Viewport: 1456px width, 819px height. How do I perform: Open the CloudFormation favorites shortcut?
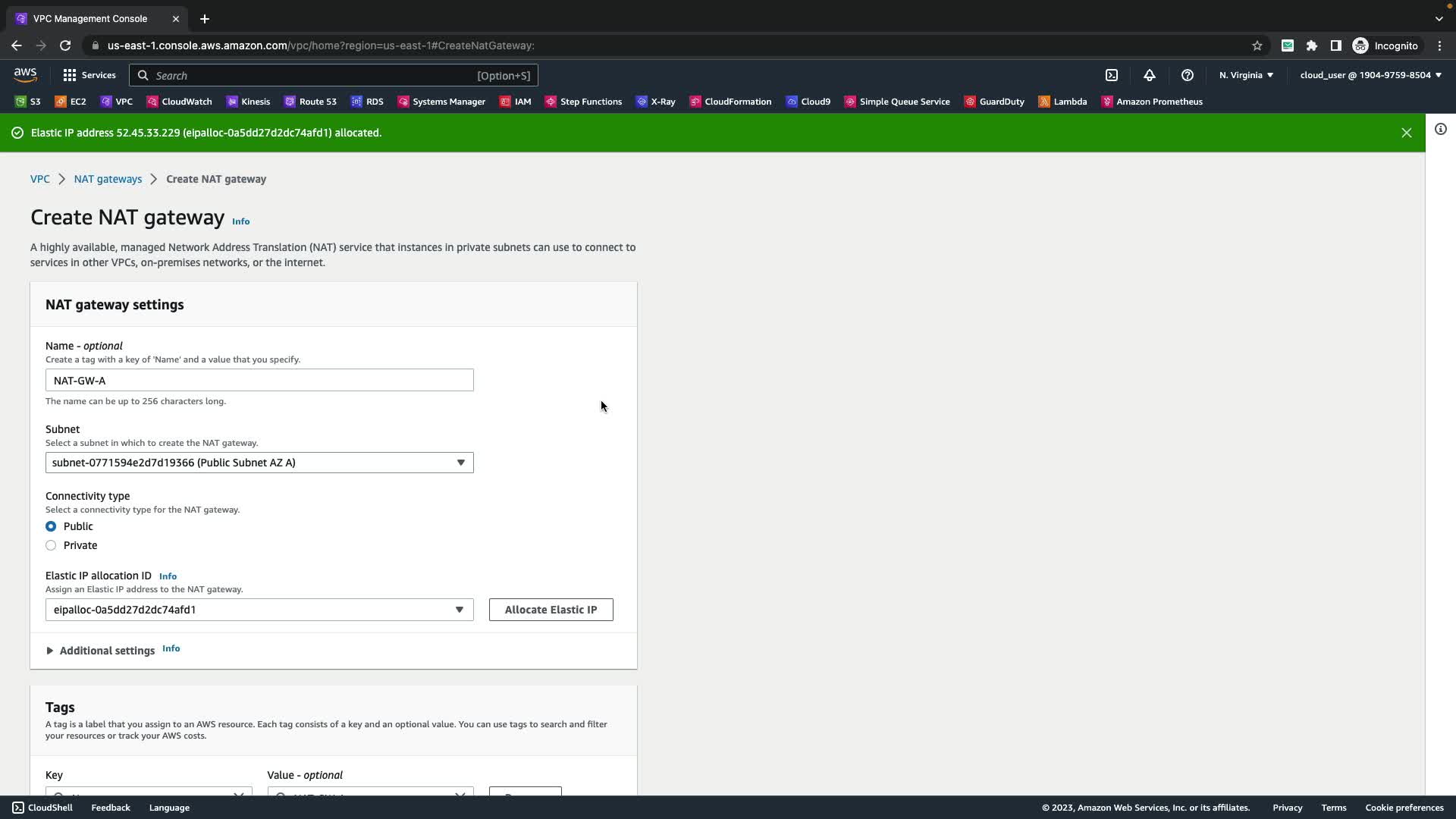click(x=730, y=102)
